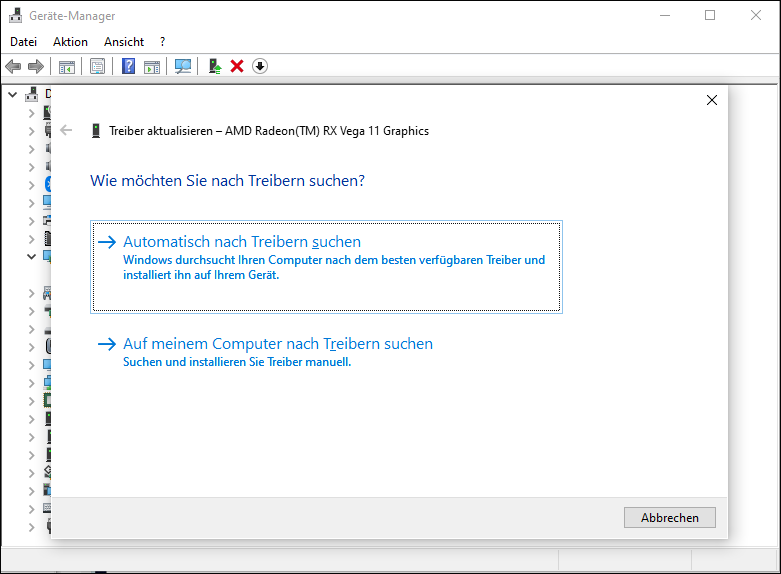Select the Bluetooth icon in the device tree
This screenshot has width=781, height=574.
tap(48, 184)
